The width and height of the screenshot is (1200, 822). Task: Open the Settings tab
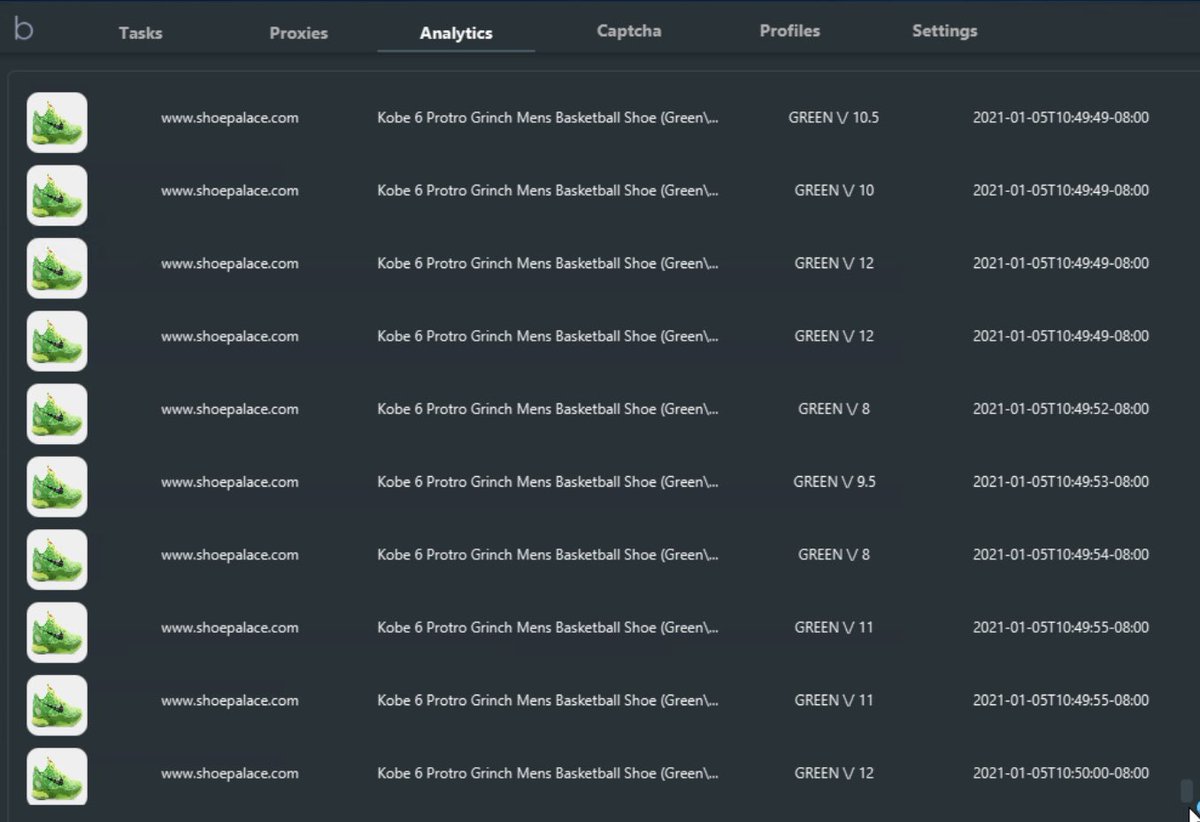coord(945,31)
